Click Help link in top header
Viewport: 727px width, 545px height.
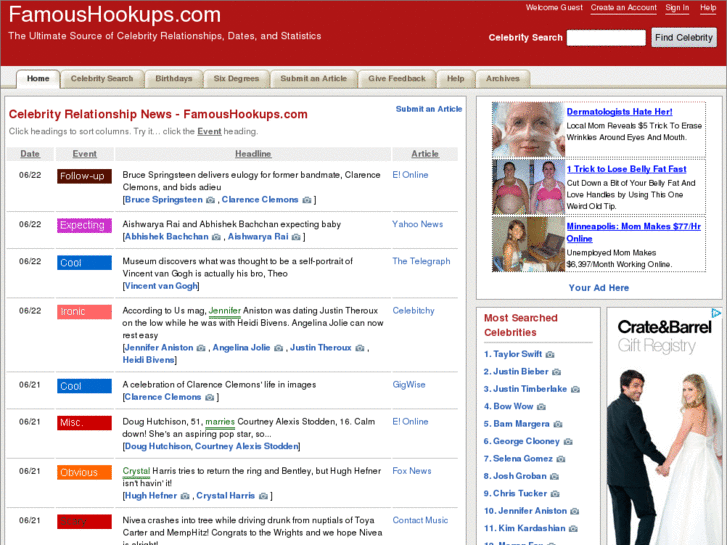coord(708,8)
